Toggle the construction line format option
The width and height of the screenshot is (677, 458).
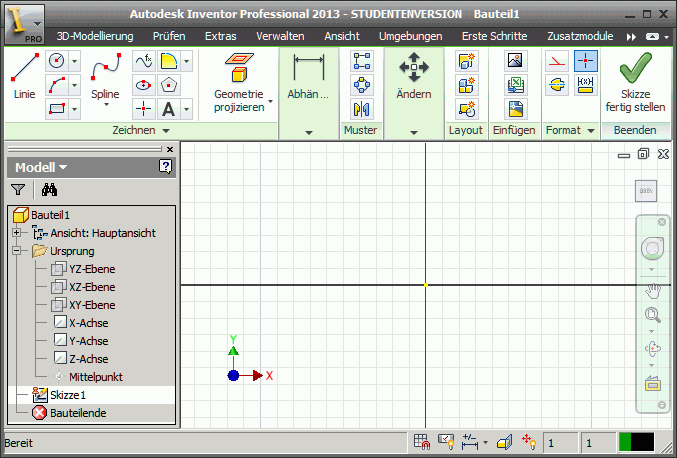(557, 61)
